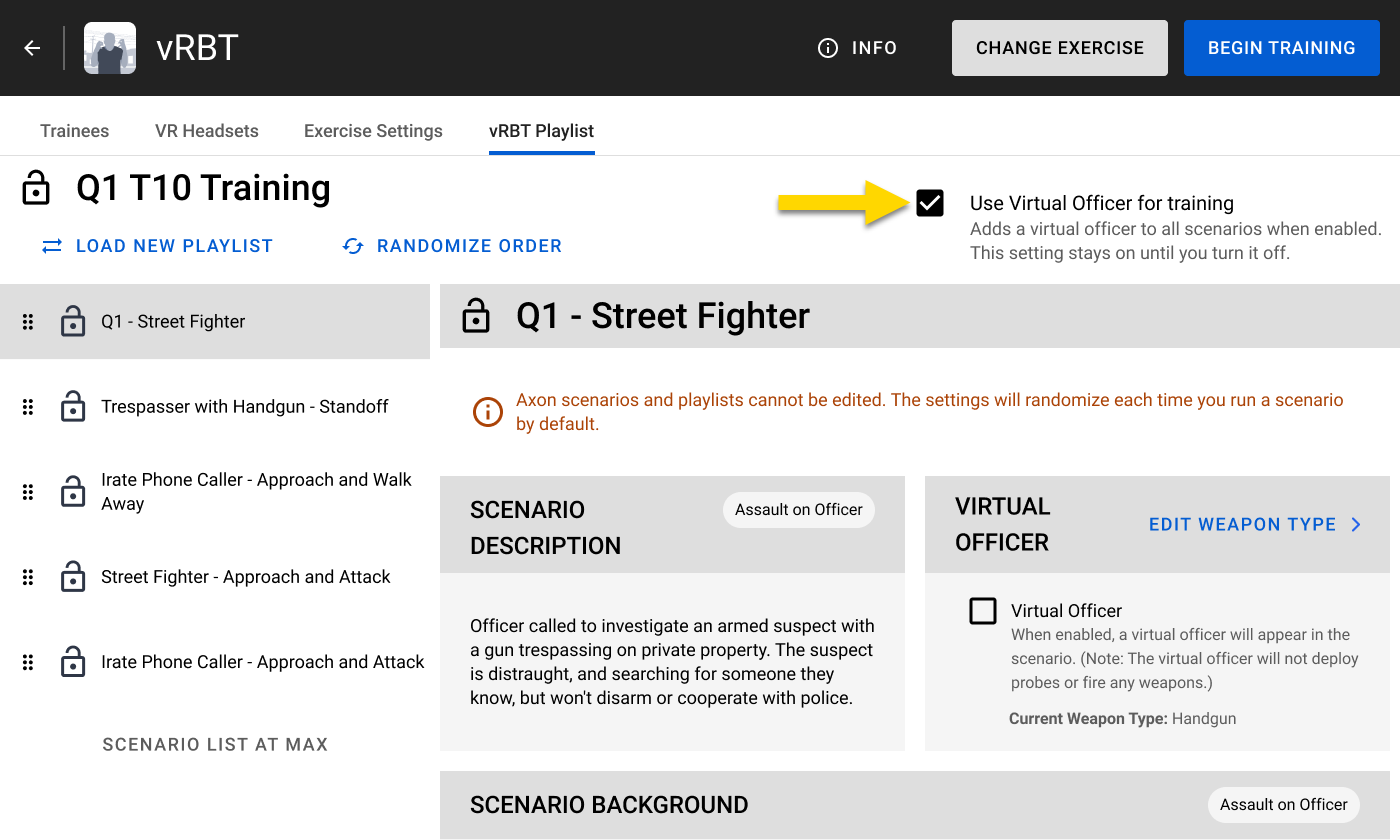Expand Edit Weapon Type chevron arrow

tap(1356, 525)
